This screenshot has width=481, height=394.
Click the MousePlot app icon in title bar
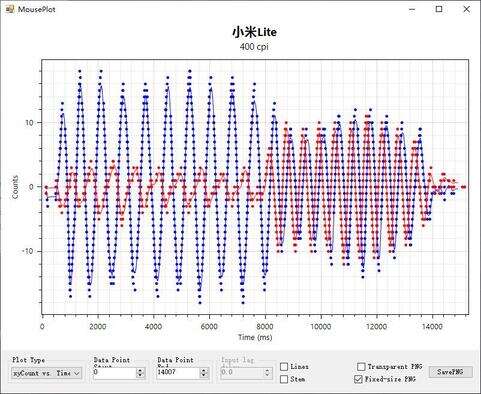point(10,9)
